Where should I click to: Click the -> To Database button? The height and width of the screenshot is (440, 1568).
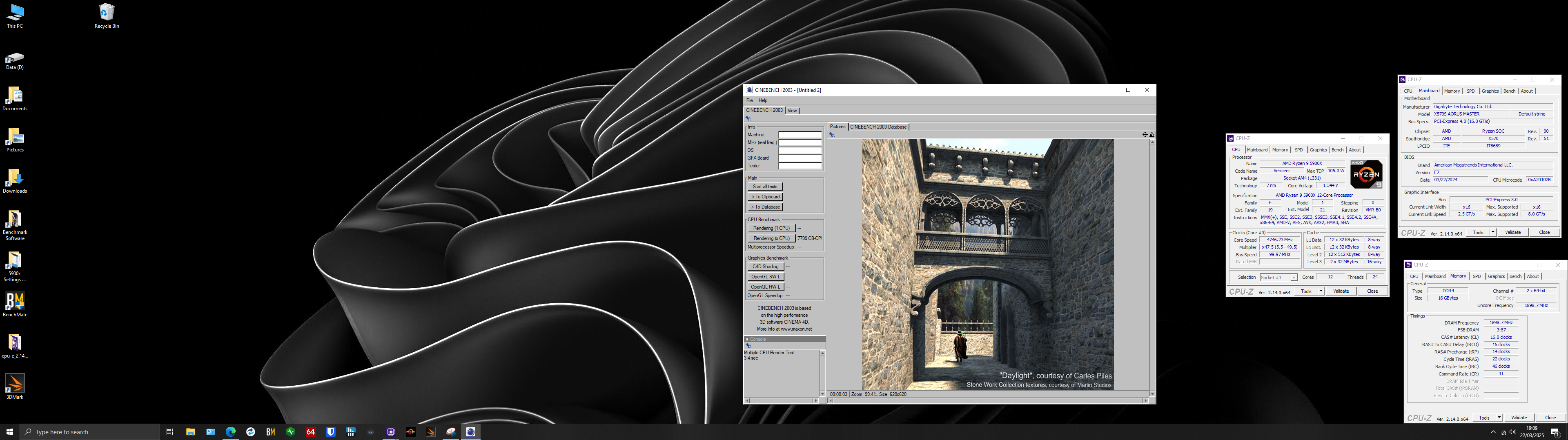[764, 207]
